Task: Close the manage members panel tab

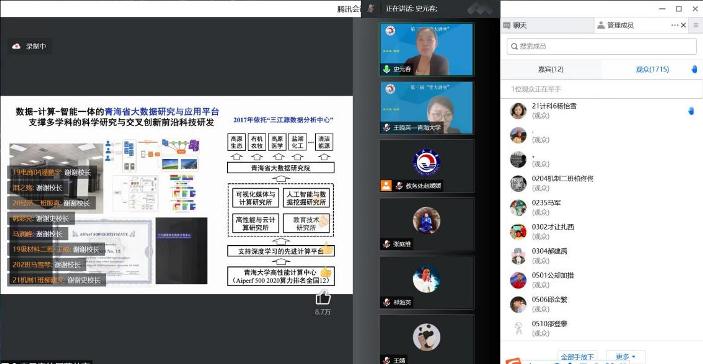Action: click(684, 26)
